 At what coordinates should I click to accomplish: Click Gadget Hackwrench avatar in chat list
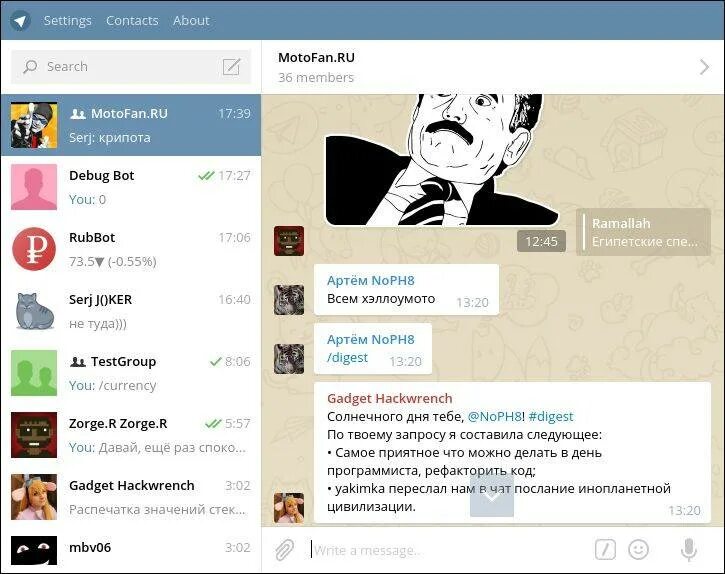[34, 497]
